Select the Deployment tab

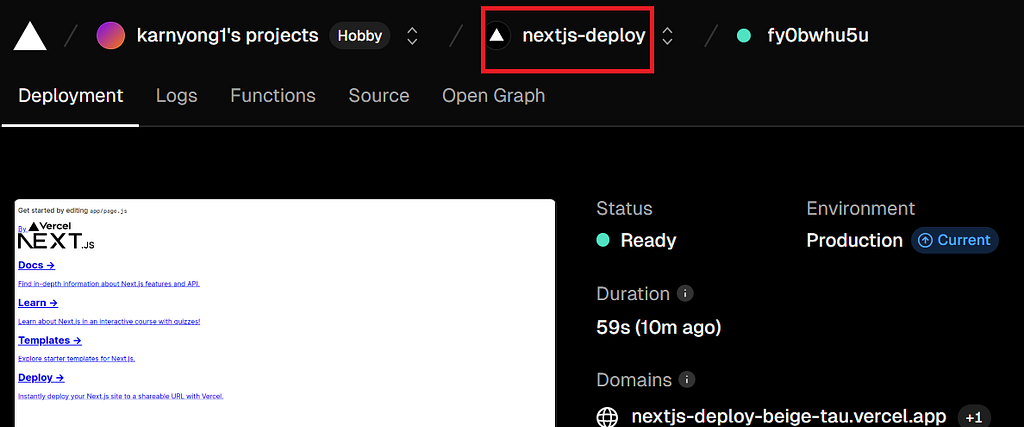click(x=71, y=96)
